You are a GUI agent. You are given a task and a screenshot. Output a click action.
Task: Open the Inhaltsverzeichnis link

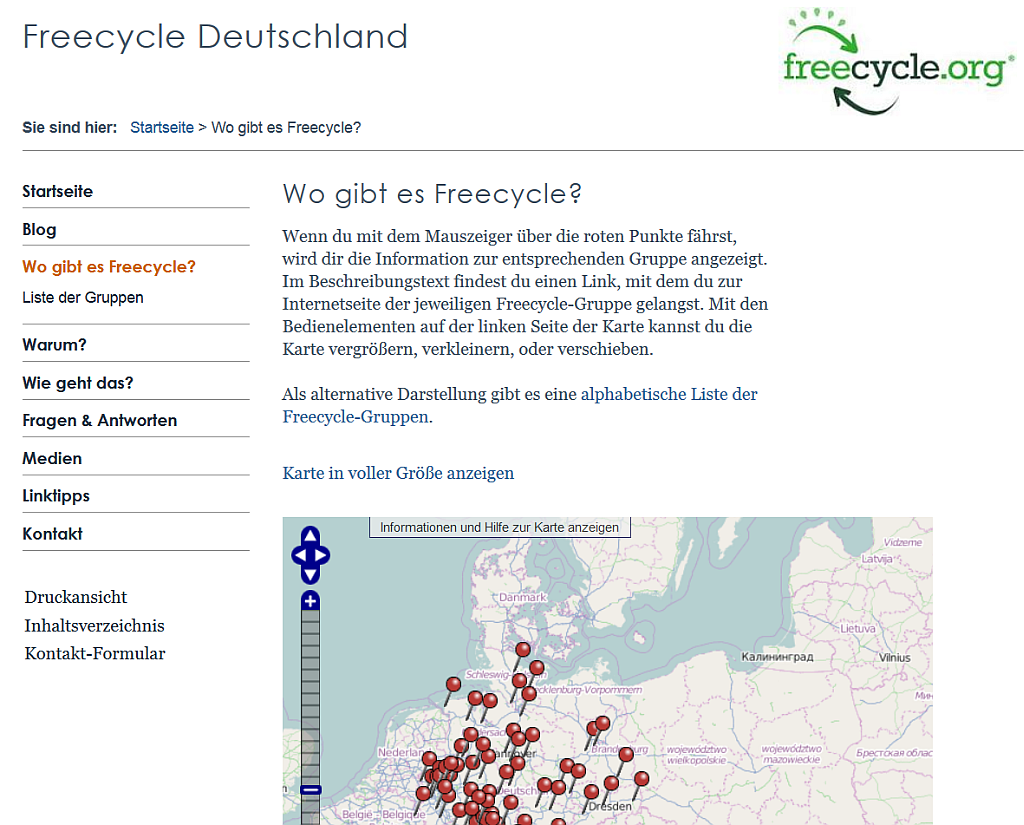pos(95,626)
